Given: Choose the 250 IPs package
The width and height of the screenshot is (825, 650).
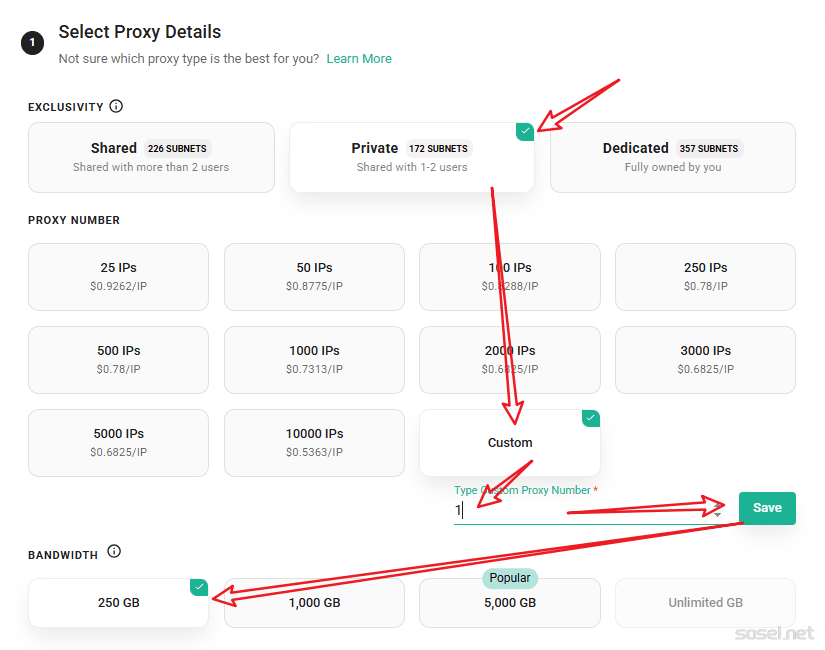Looking at the screenshot, I should pos(705,276).
